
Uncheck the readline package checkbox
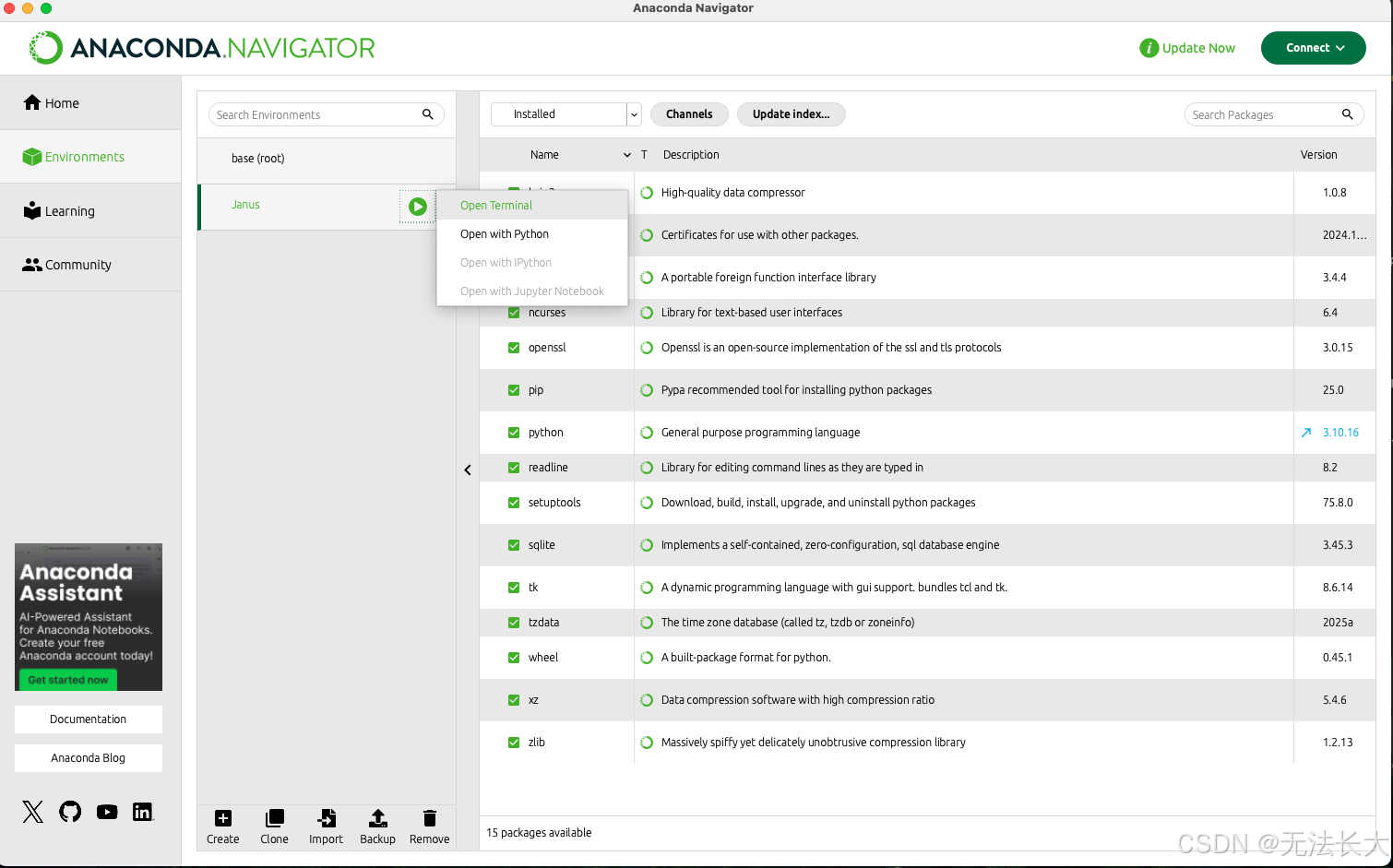(514, 468)
